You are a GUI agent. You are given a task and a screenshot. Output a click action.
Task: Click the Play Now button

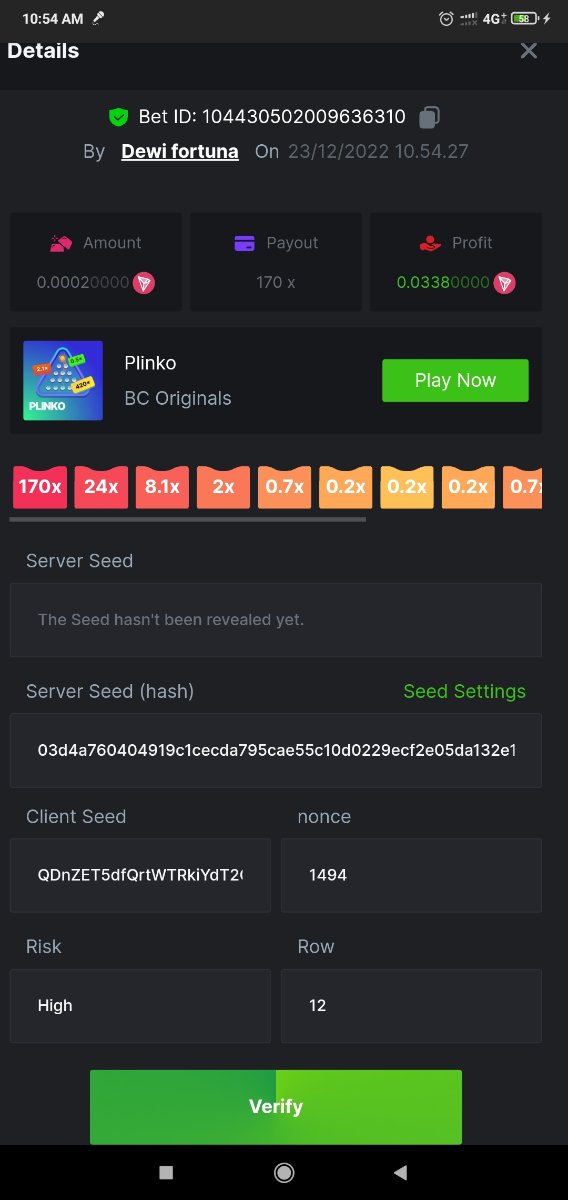(455, 381)
